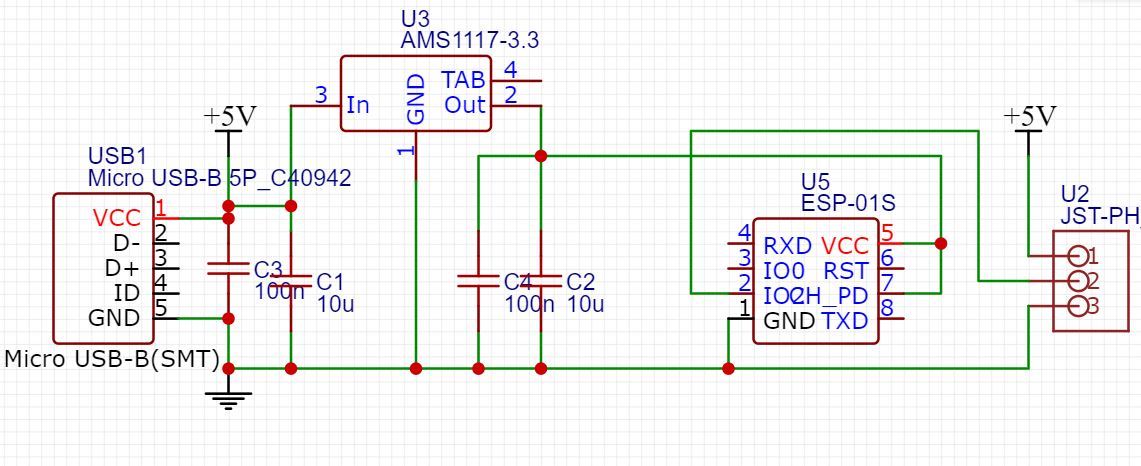Click pin number 6 beside RST
Screen dimensions: 1141x466
[x=886, y=258]
